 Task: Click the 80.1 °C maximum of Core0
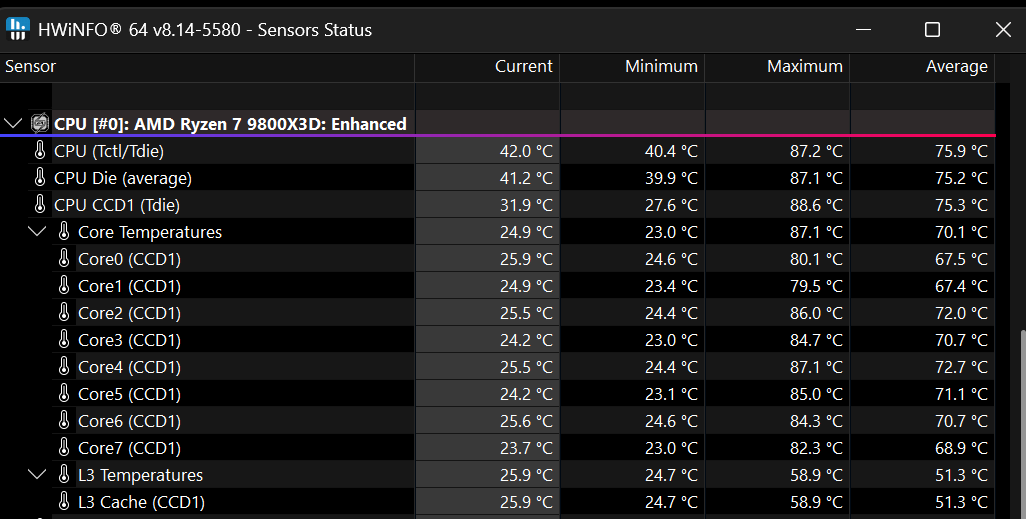click(816, 259)
